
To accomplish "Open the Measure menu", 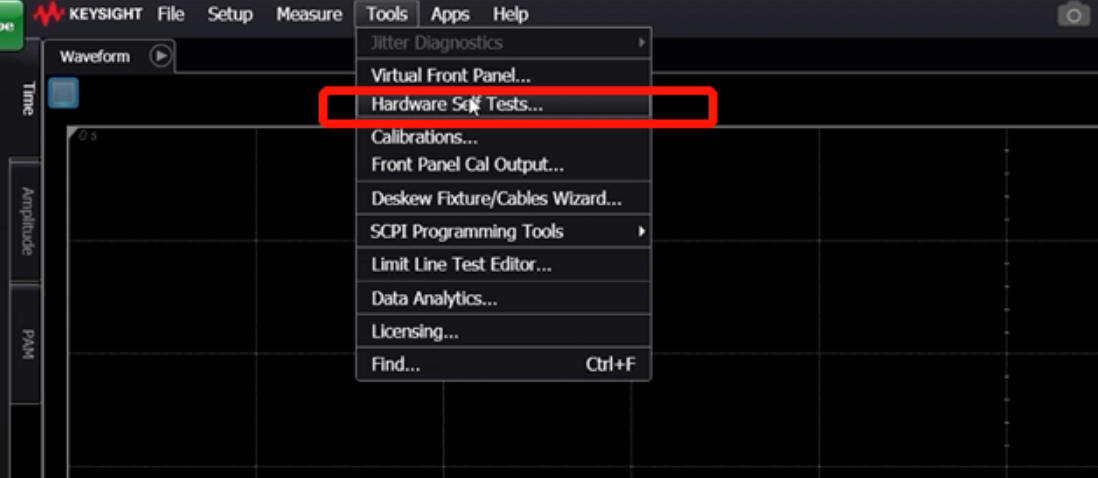I will [308, 14].
